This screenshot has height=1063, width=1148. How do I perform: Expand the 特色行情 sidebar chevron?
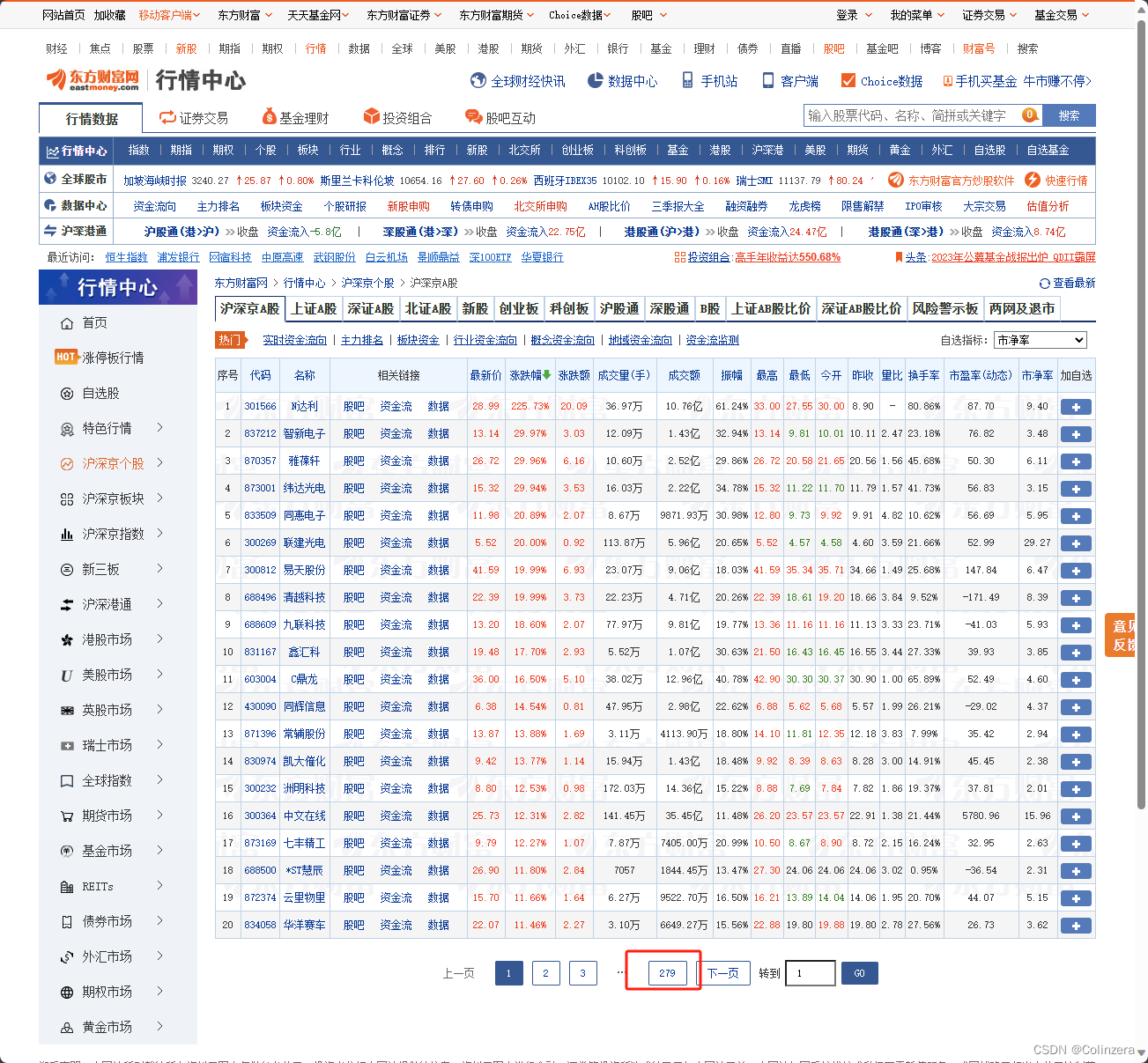[160, 428]
